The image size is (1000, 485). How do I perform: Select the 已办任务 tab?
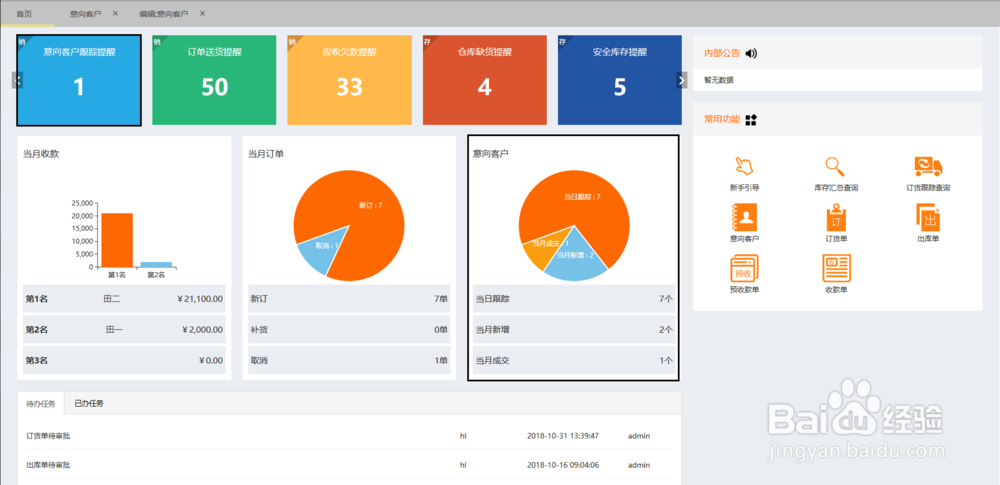click(89, 403)
